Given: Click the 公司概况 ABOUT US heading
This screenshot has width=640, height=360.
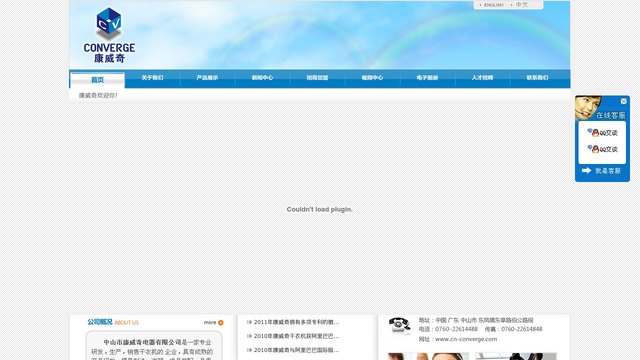Looking at the screenshot, I should click(x=113, y=322).
